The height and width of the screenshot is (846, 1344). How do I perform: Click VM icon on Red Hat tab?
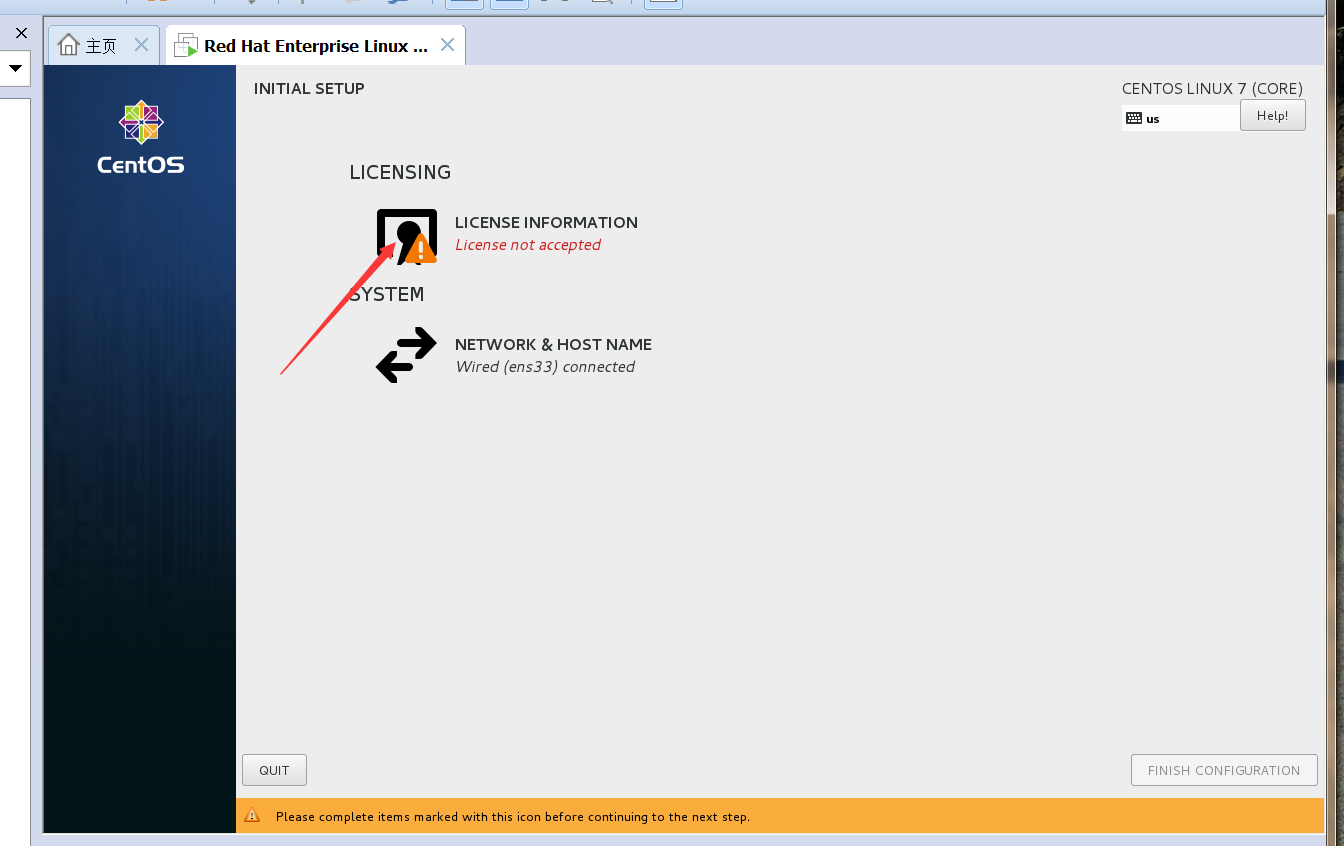tap(186, 45)
